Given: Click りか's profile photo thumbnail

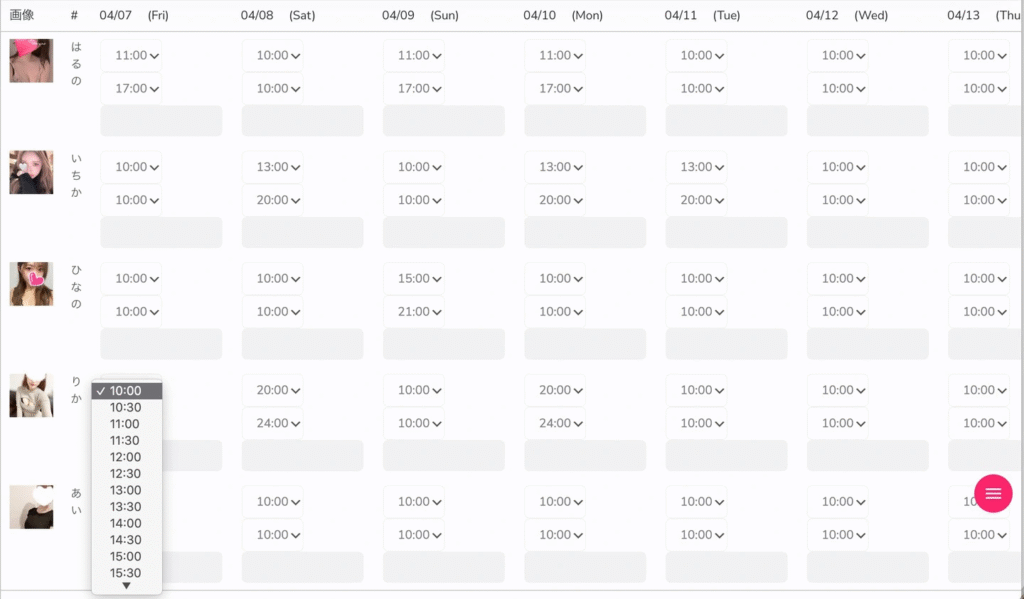Looking at the screenshot, I should 31,395.
